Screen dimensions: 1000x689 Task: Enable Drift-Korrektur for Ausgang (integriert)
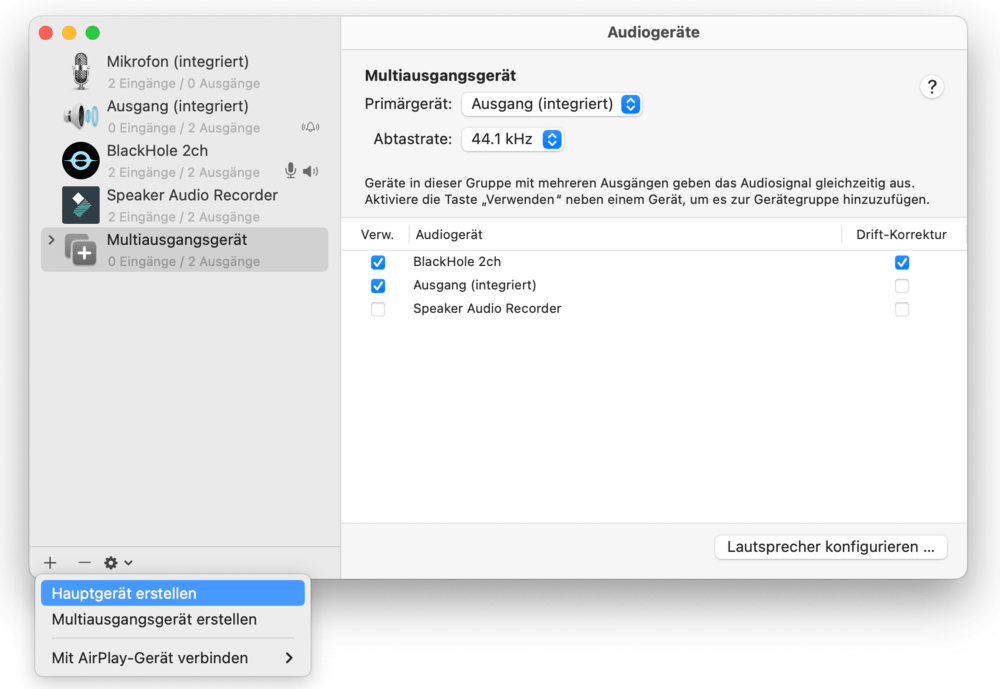902,286
